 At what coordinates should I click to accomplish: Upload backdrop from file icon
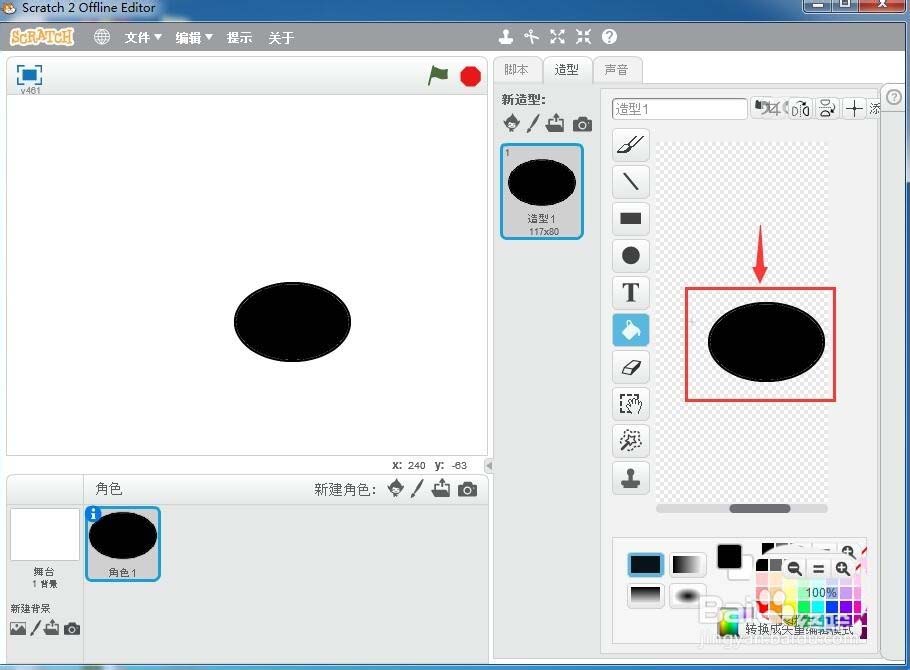pyautogui.click(x=52, y=627)
